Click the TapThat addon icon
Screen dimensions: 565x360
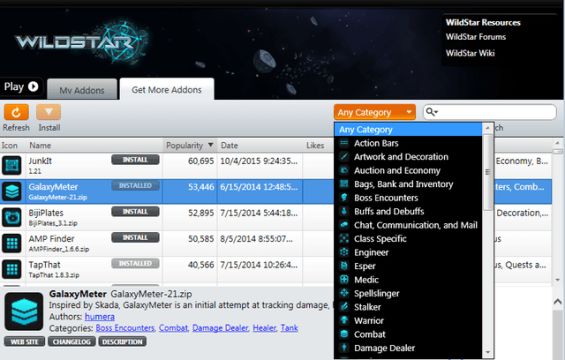pyautogui.click(x=12, y=269)
